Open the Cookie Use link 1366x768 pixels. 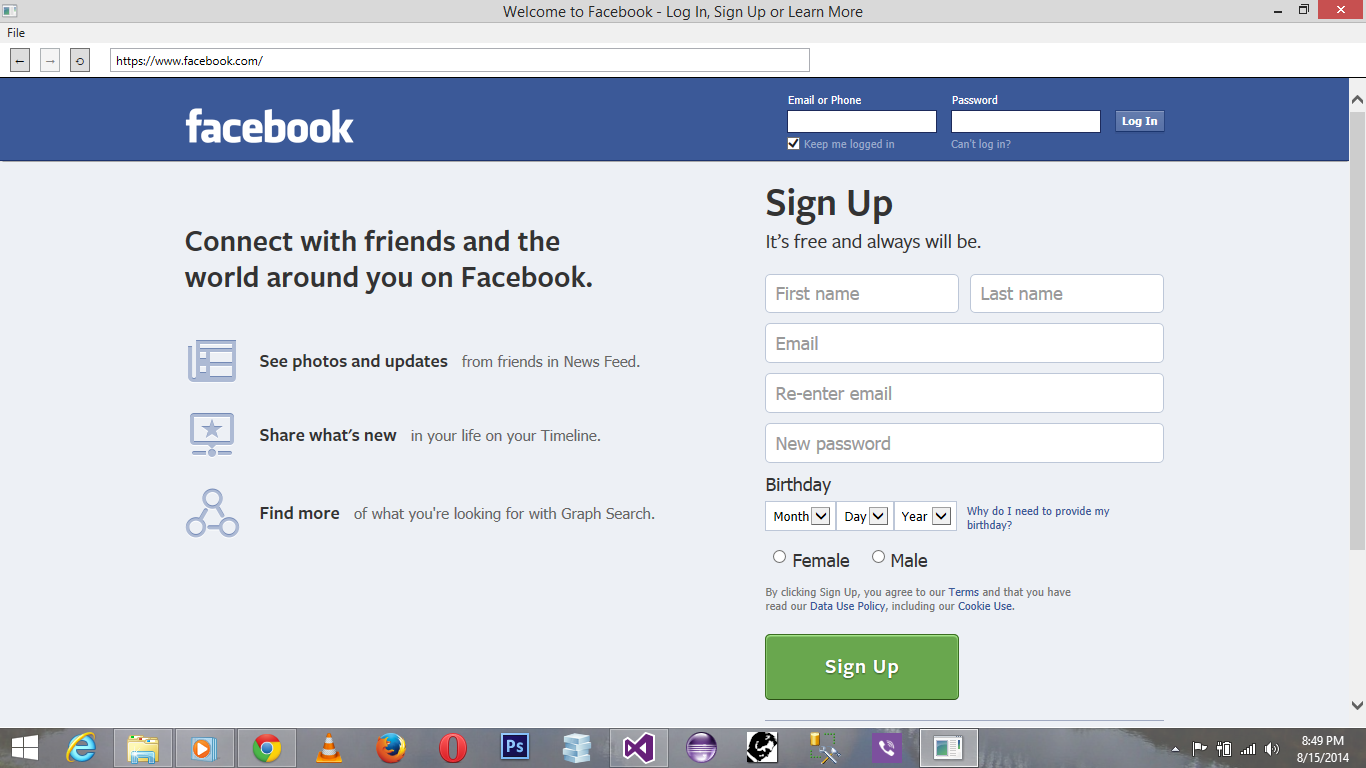point(986,606)
